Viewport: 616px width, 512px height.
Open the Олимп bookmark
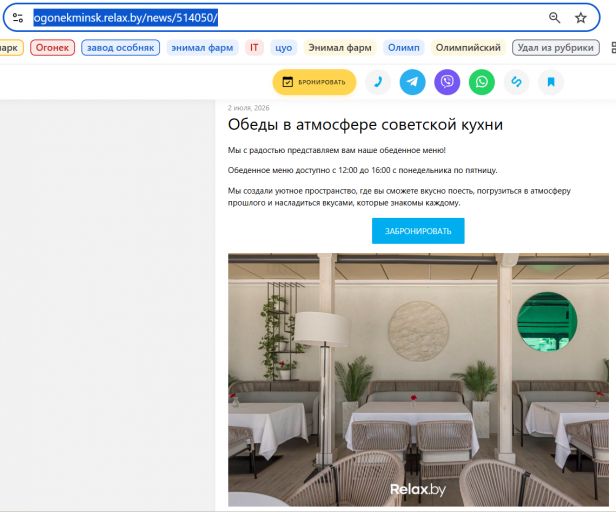point(403,48)
